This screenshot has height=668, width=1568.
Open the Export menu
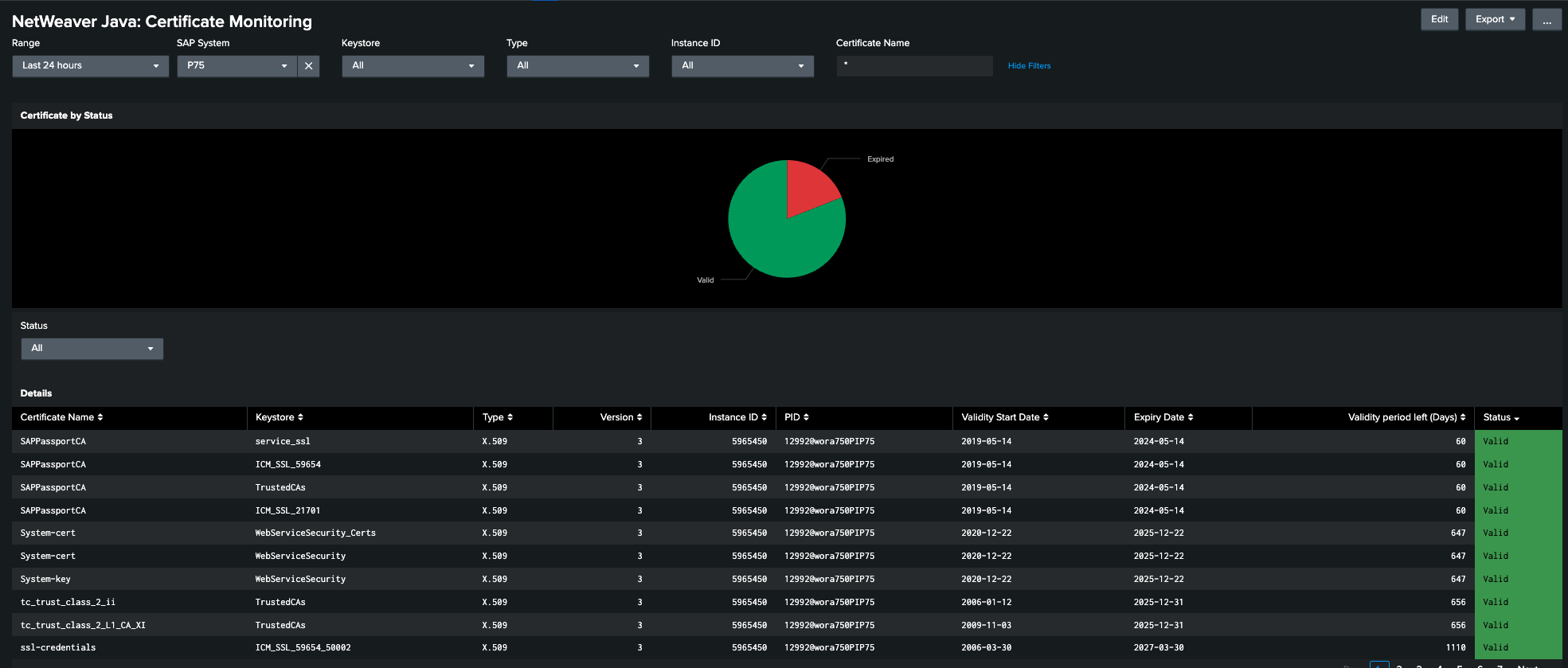(x=1495, y=20)
